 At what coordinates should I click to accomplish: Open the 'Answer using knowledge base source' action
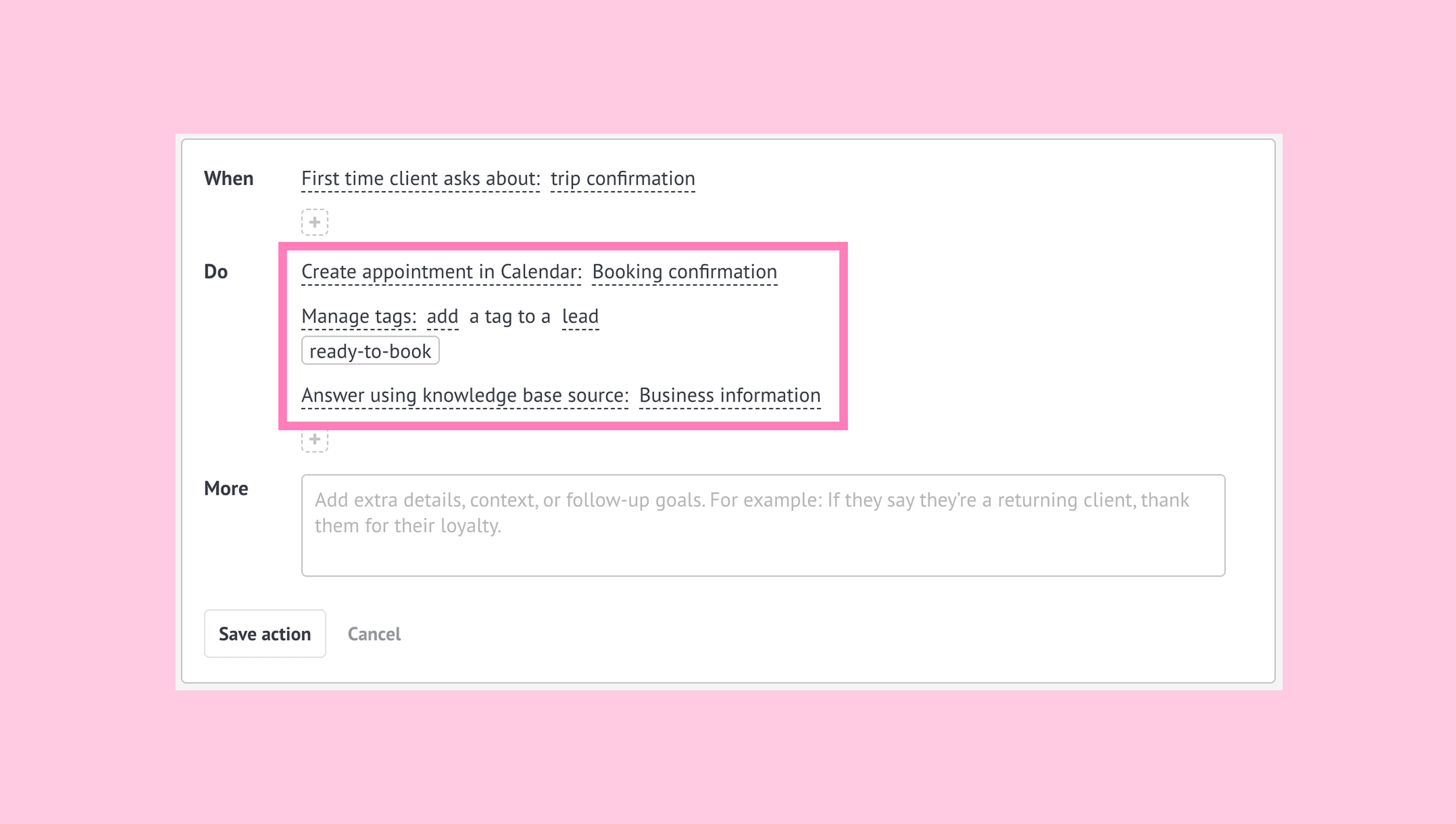(x=465, y=395)
